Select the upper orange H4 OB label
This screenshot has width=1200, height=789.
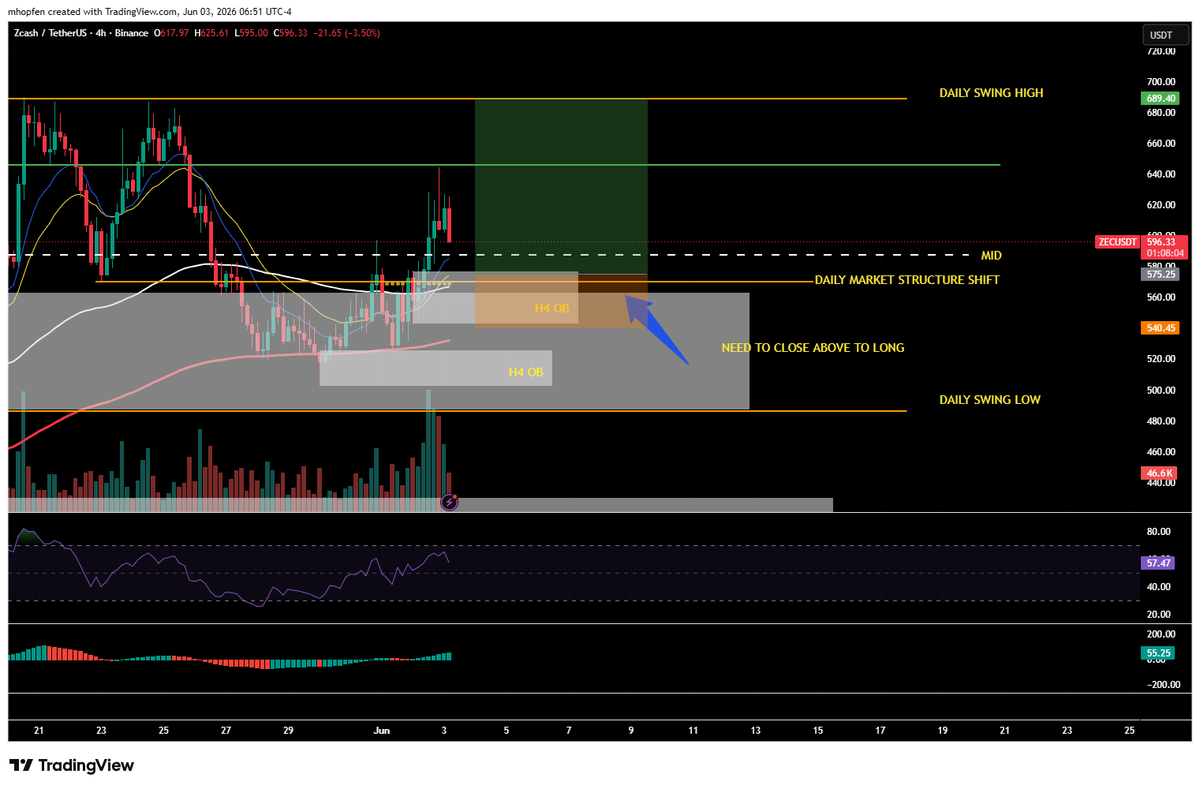[x=551, y=310]
